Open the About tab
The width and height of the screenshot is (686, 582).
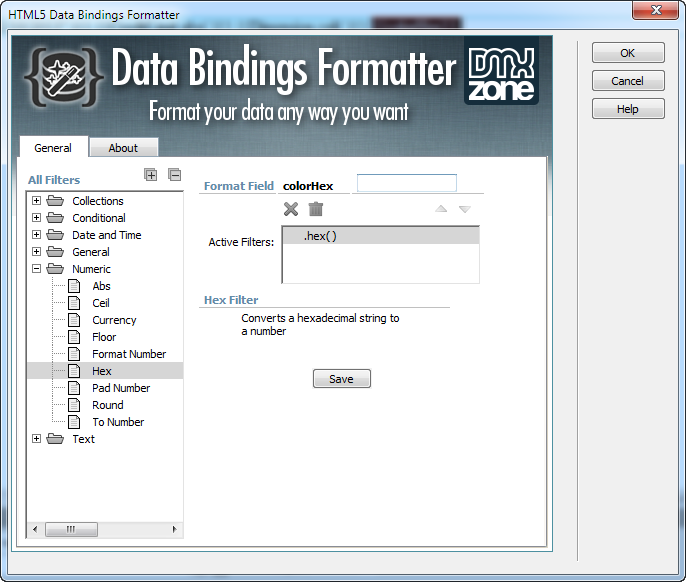click(x=123, y=148)
